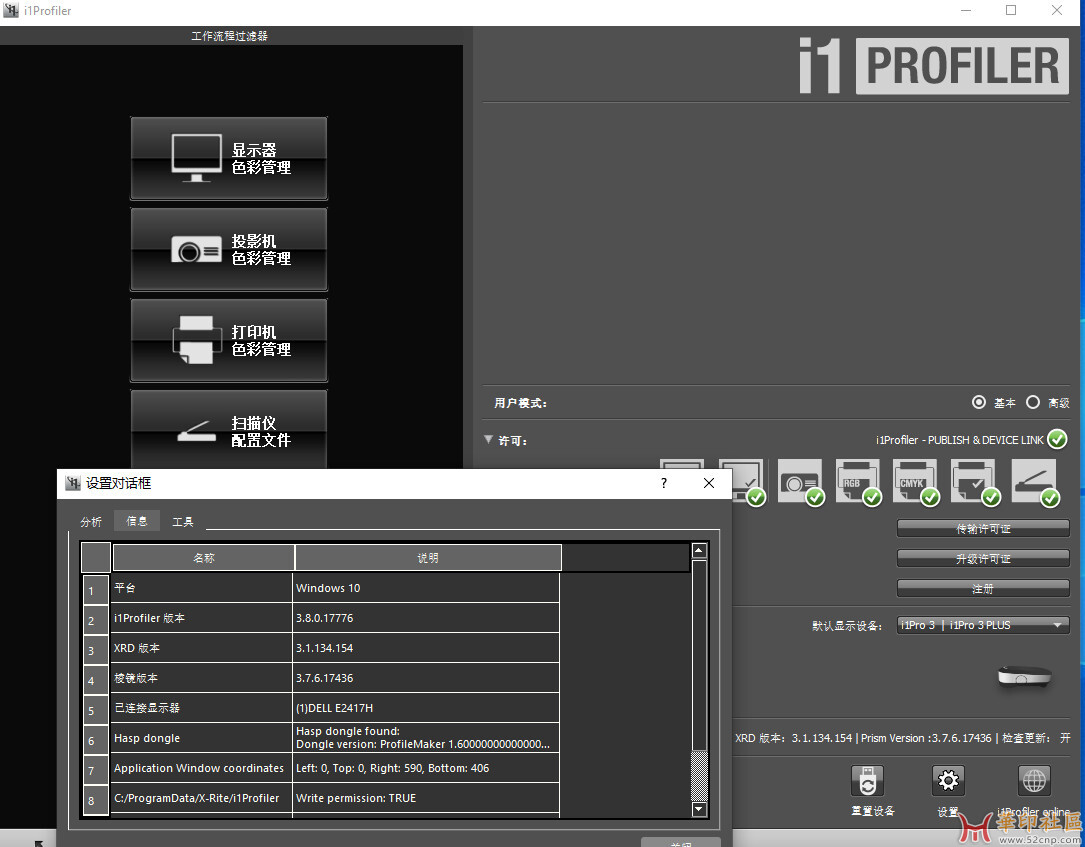Click the 注册 register button
Image resolution: width=1085 pixels, height=847 pixels.
[983, 588]
